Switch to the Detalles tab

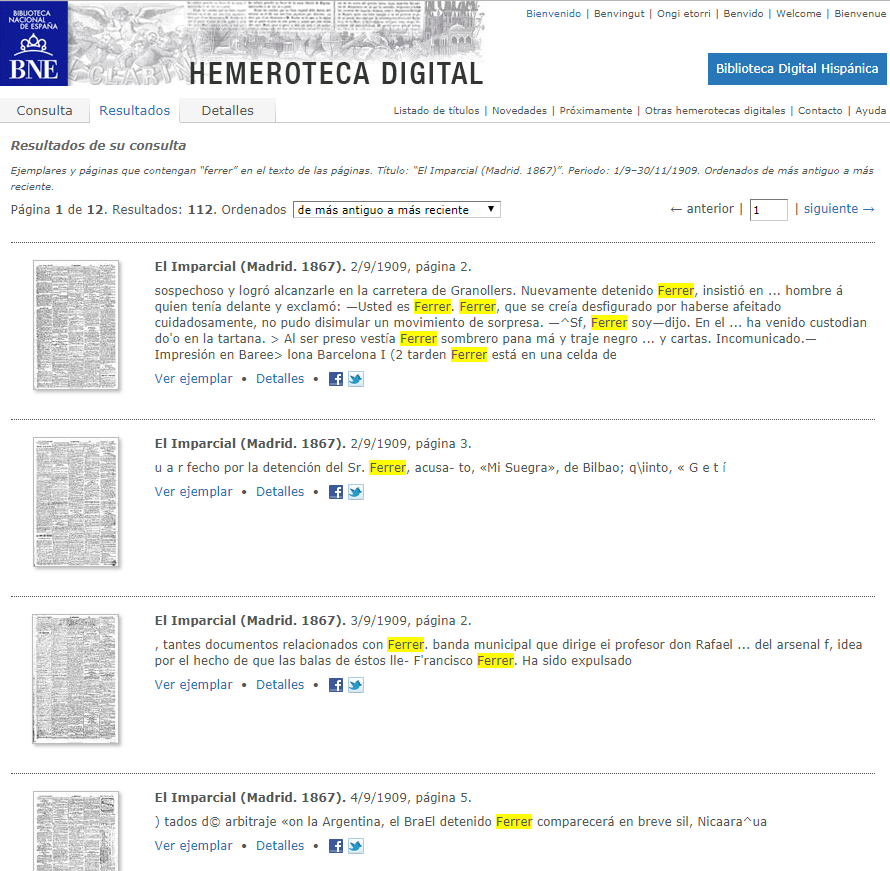(x=228, y=111)
